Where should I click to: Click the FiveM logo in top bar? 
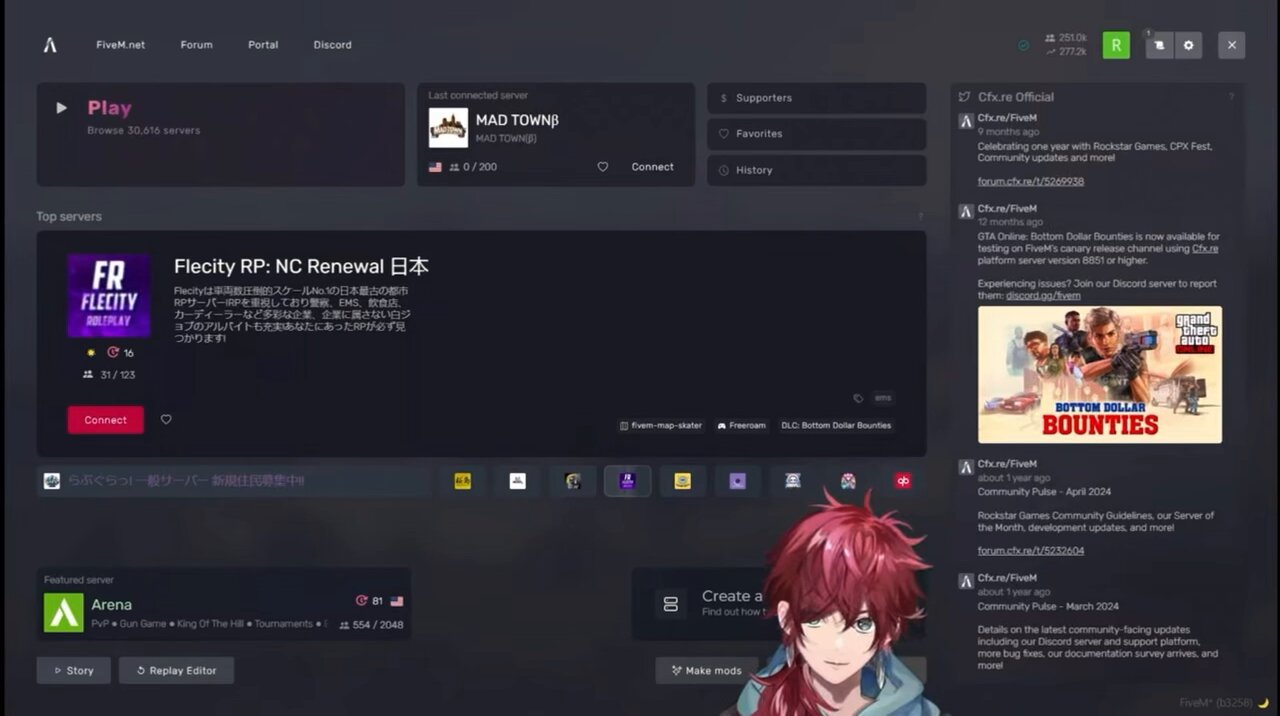(50, 45)
